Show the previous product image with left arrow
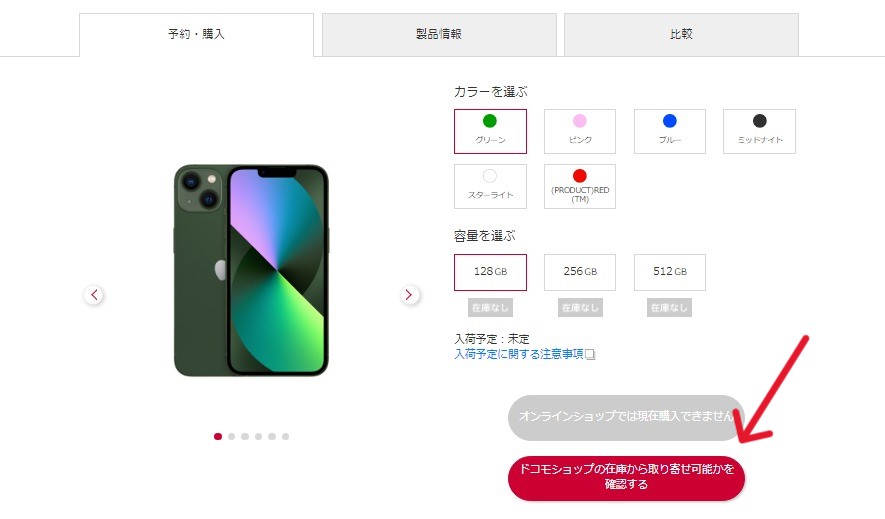 (94, 294)
